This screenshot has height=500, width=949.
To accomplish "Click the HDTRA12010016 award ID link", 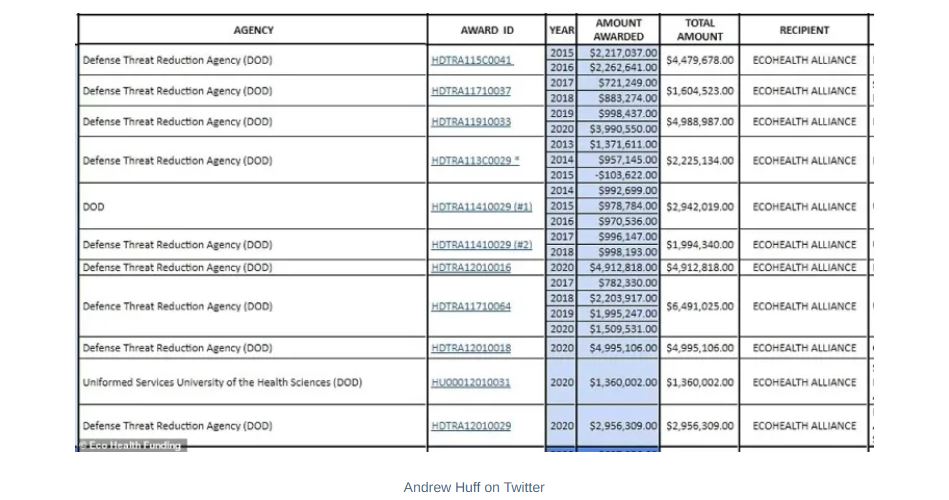I will click(471, 268).
